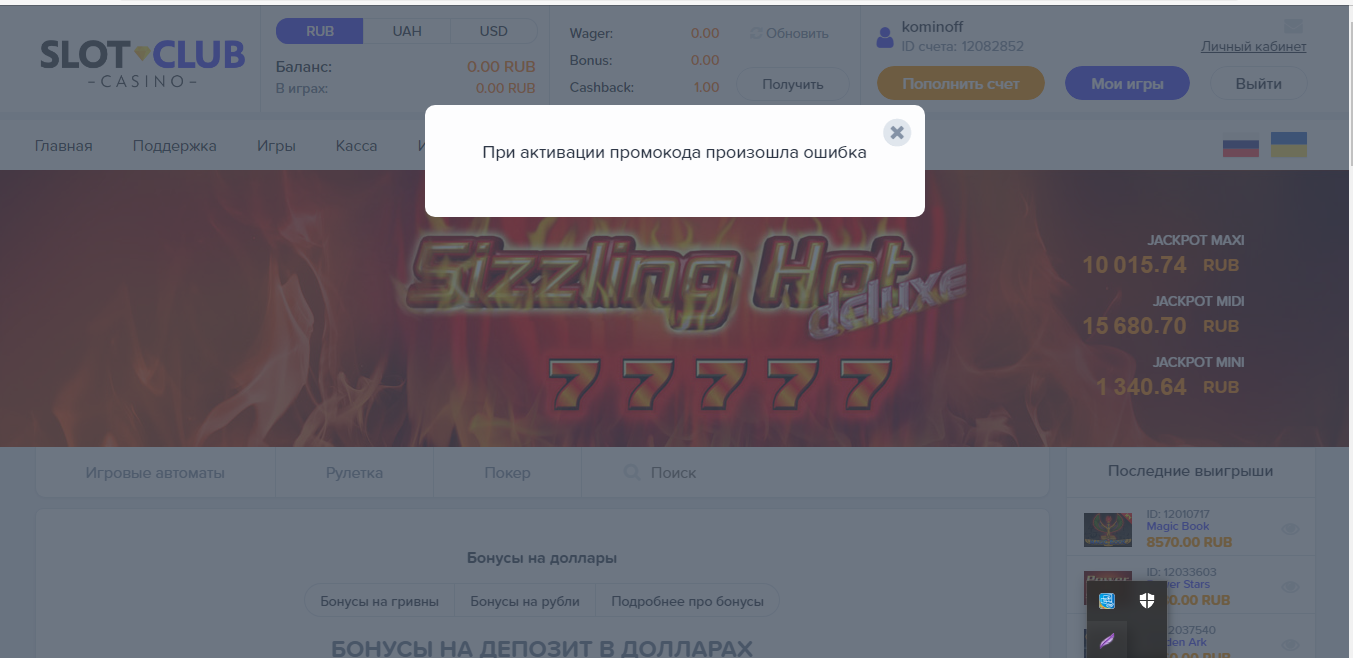Click the search magnifier icon
This screenshot has width=1353, height=658.
coord(631,472)
